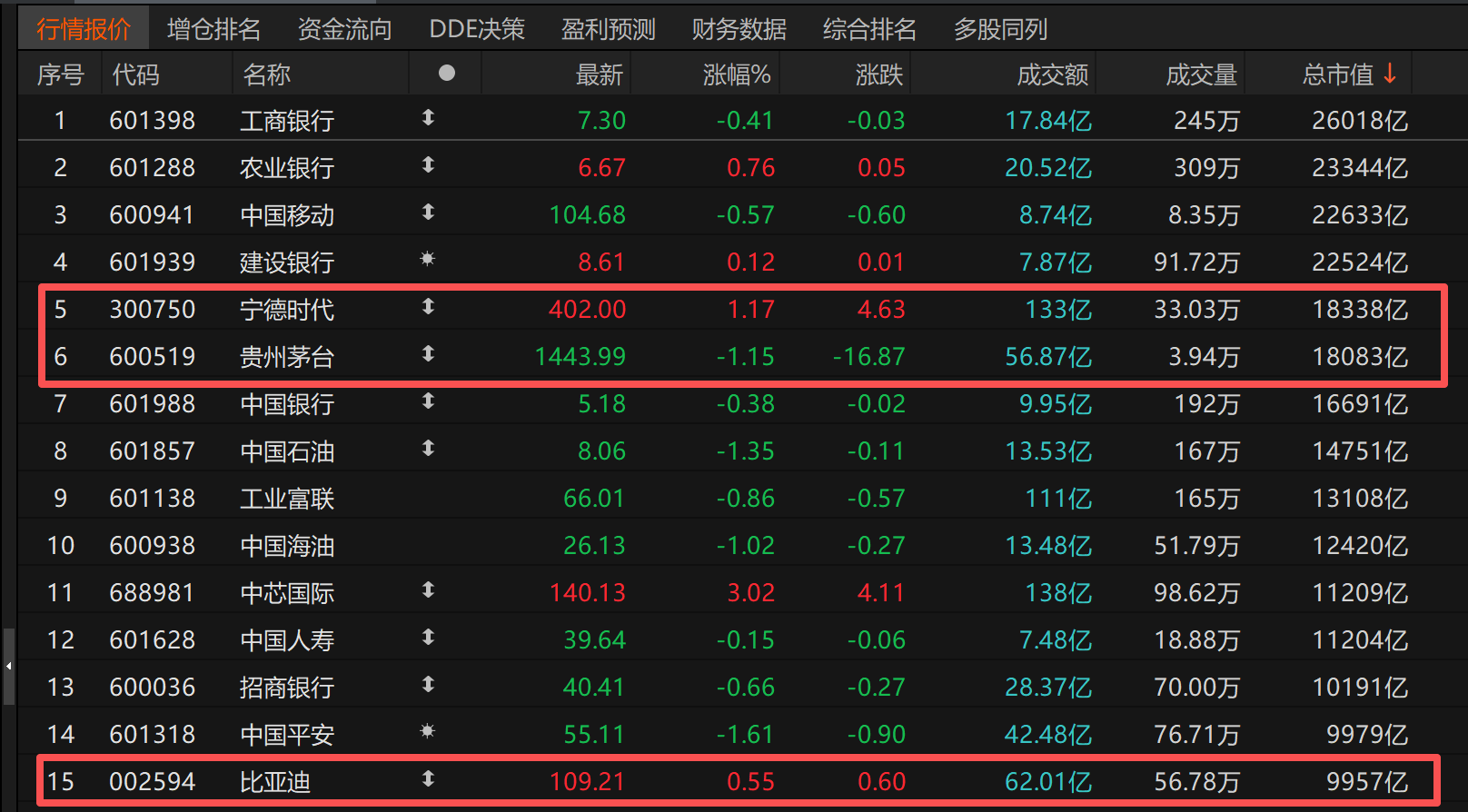This screenshot has width=1468, height=812.
Task: Open the 多股同列 tab
Action: tap(1001, 29)
